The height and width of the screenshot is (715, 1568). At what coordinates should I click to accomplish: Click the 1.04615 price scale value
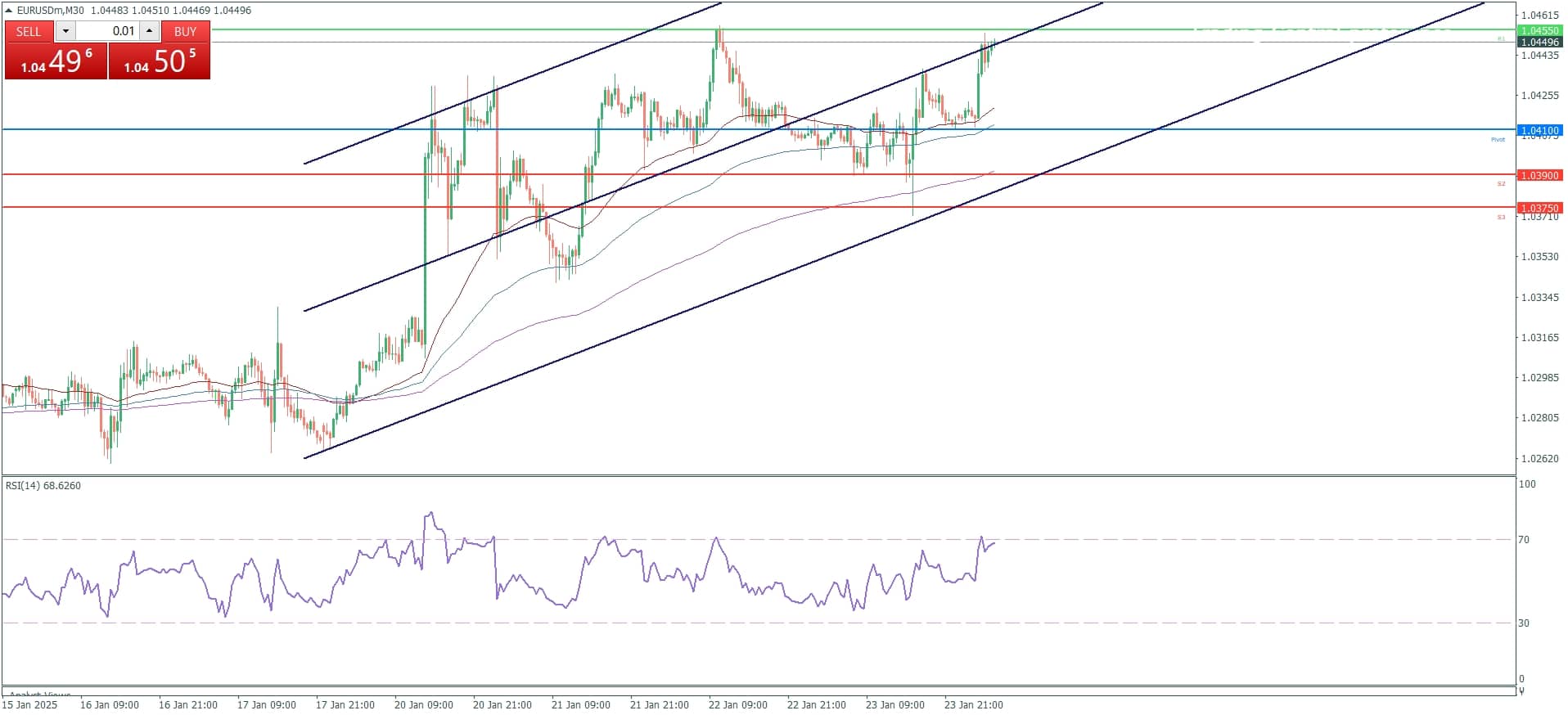coord(1539,15)
